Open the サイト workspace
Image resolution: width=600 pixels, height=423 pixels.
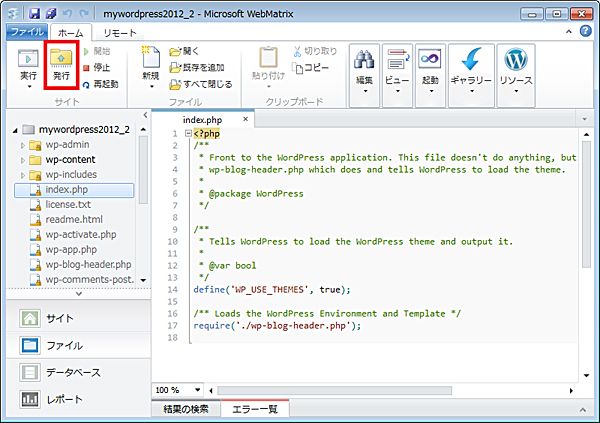tap(79, 318)
